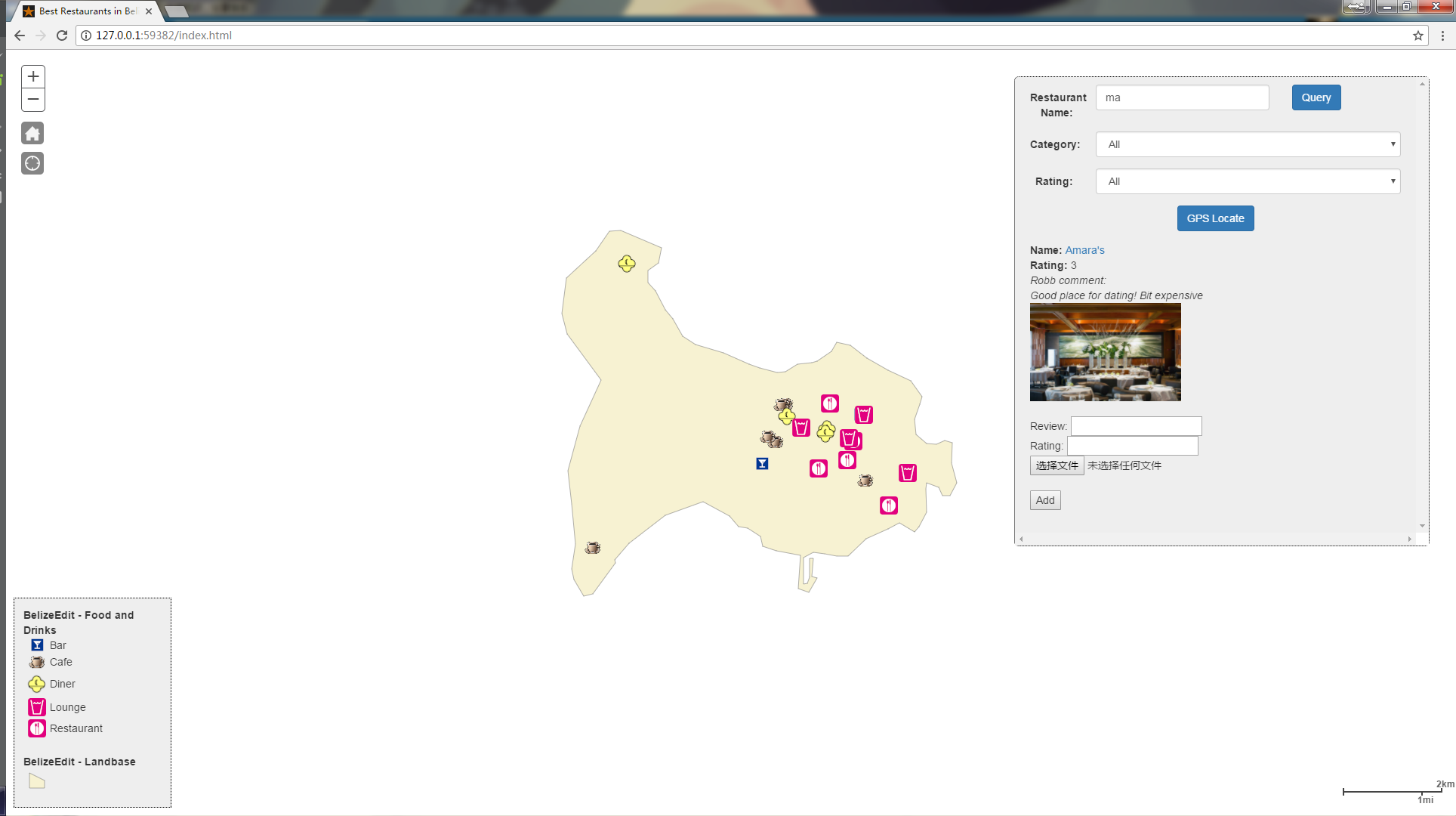Viewport: 1456px width, 816px height.
Task: Click the Lounge symbol in the legend
Action: pyautogui.click(x=37, y=707)
